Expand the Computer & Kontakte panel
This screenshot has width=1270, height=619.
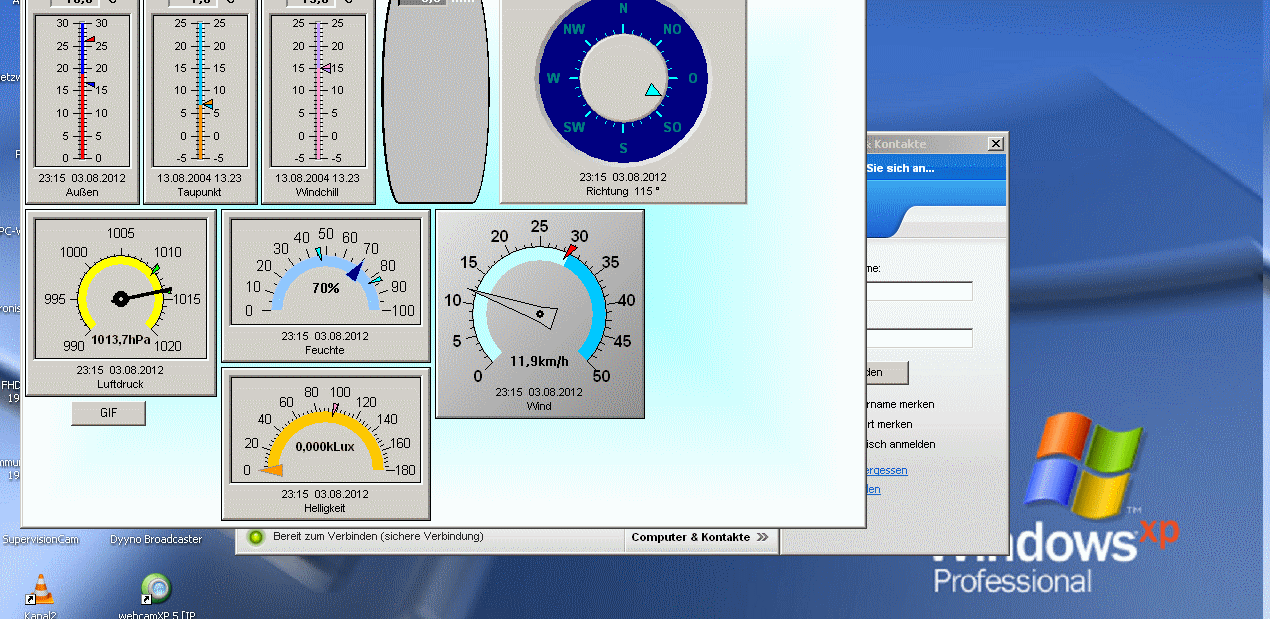click(700, 538)
